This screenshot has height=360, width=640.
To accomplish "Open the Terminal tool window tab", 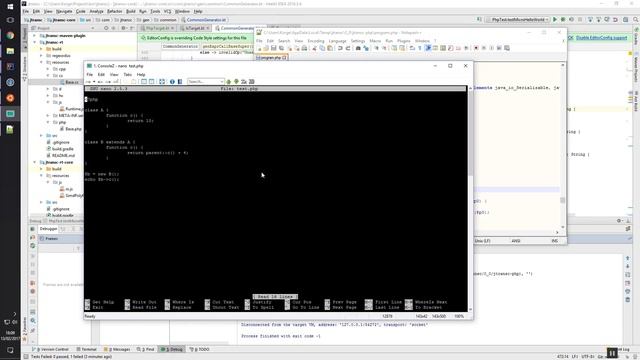I will click(87, 349).
